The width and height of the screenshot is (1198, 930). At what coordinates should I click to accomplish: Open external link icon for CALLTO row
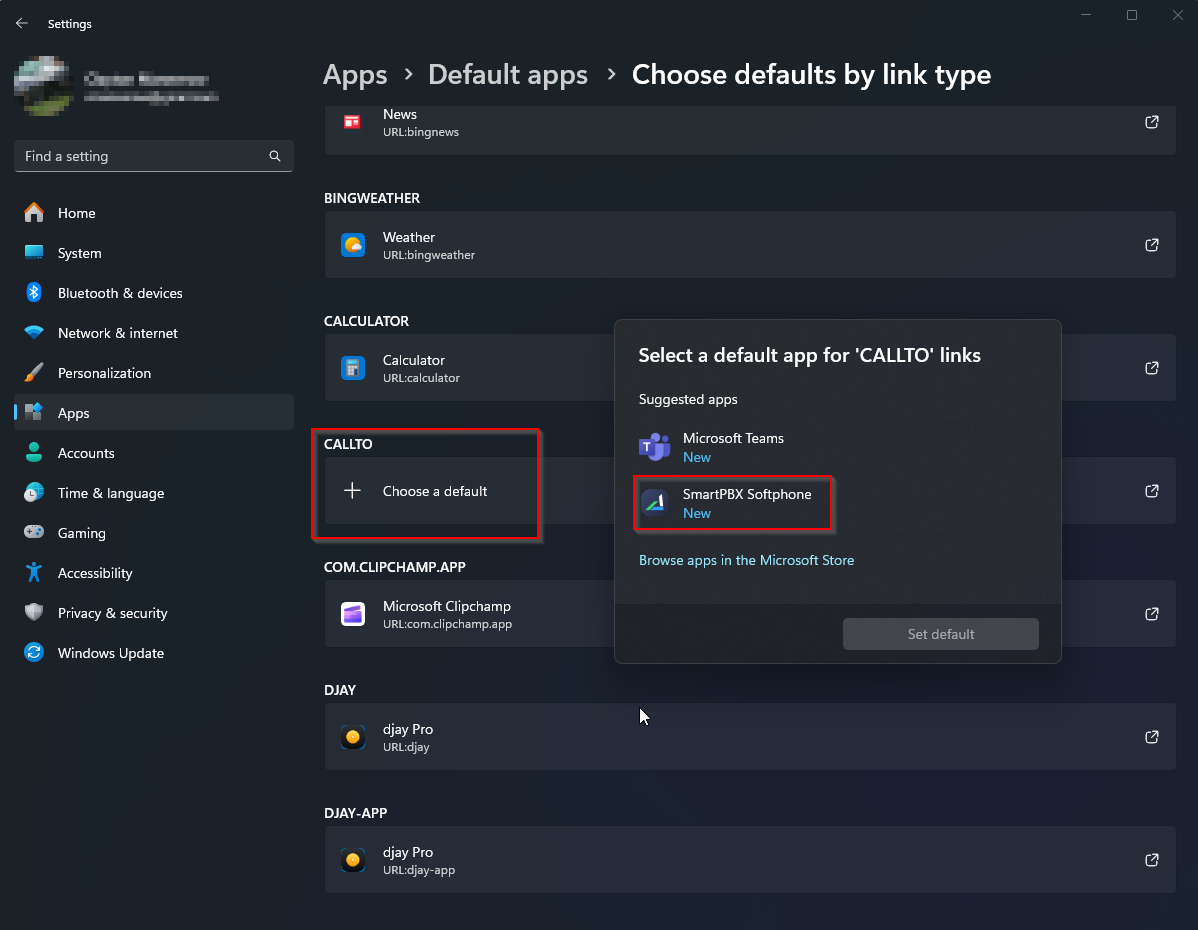pyautogui.click(x=1151, y=491)
